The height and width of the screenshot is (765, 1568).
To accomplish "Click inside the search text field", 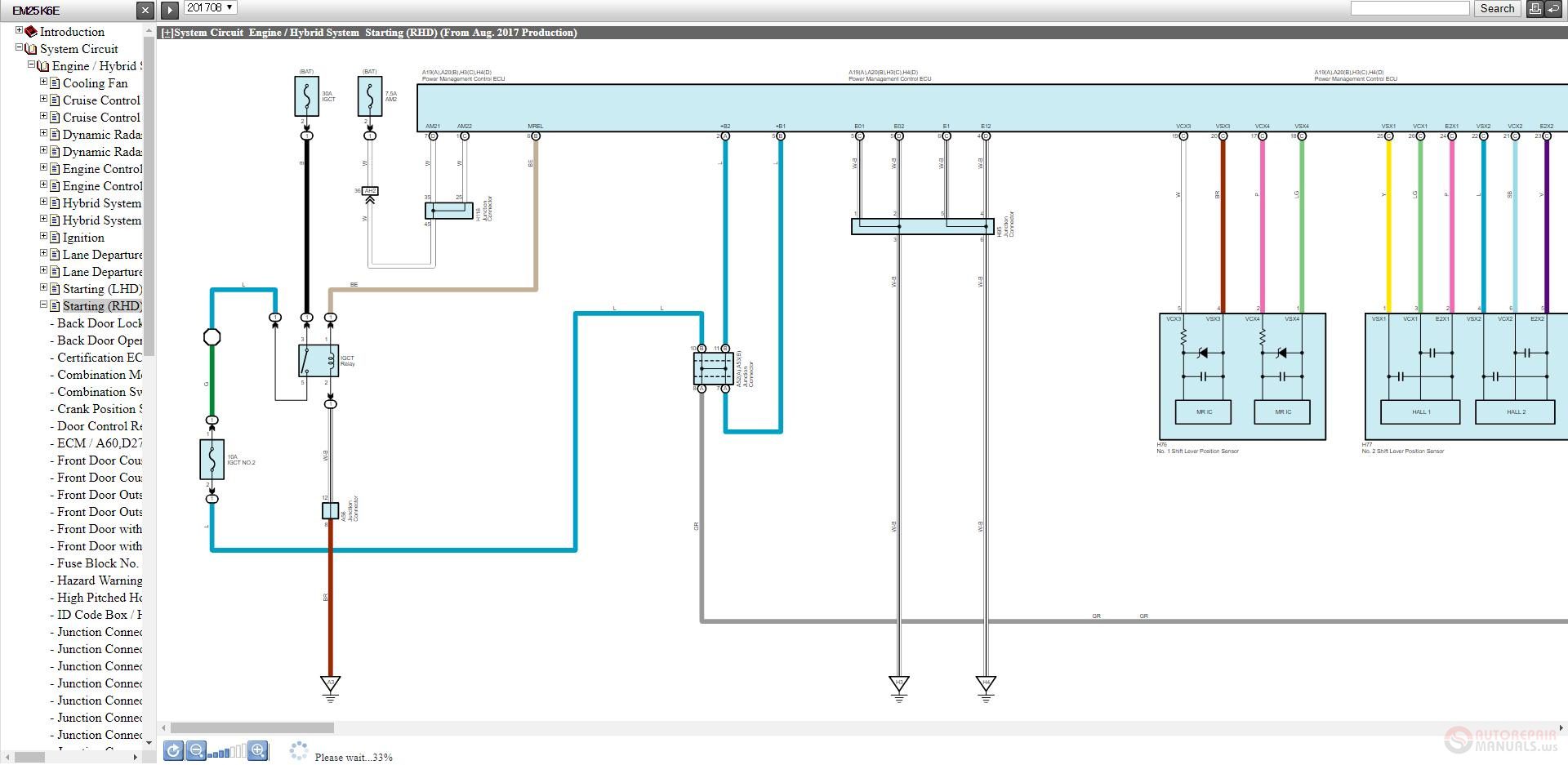I will (x=1410, y=8).
